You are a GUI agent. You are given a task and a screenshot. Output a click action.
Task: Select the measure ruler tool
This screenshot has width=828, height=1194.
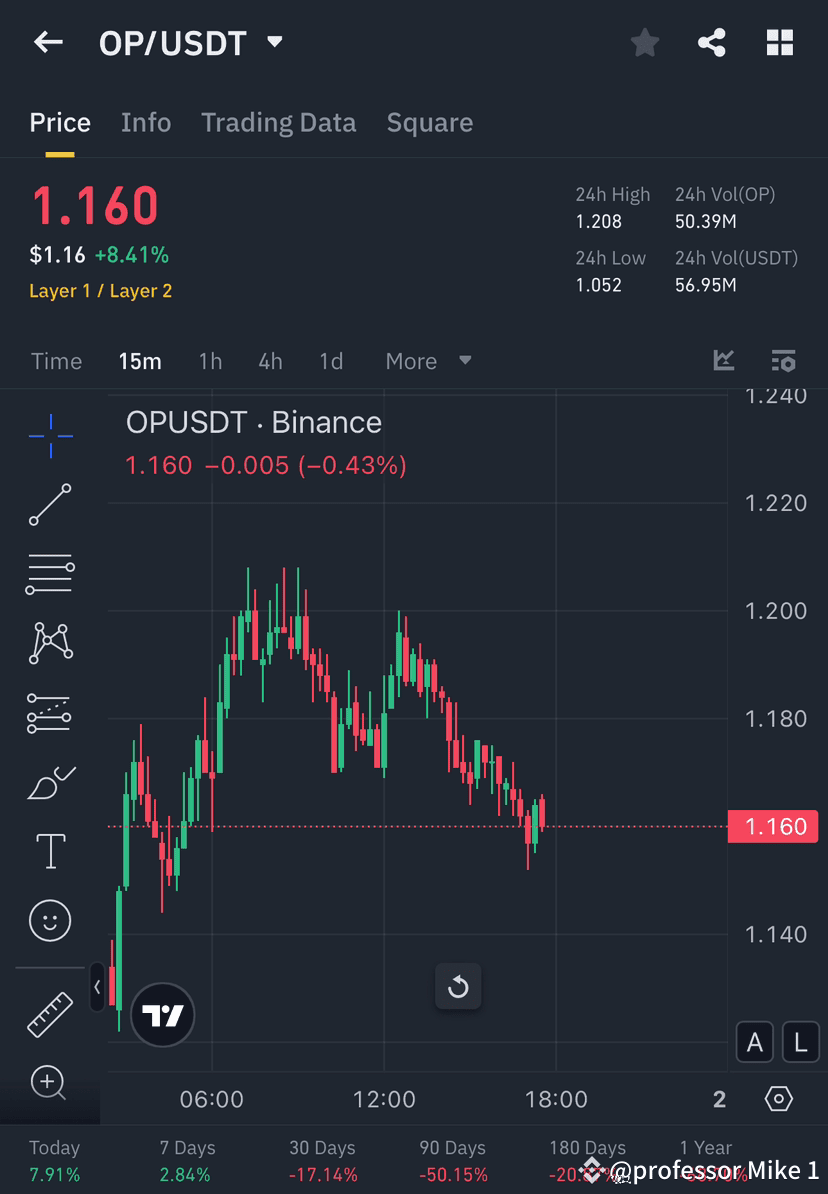(50, 1013)
